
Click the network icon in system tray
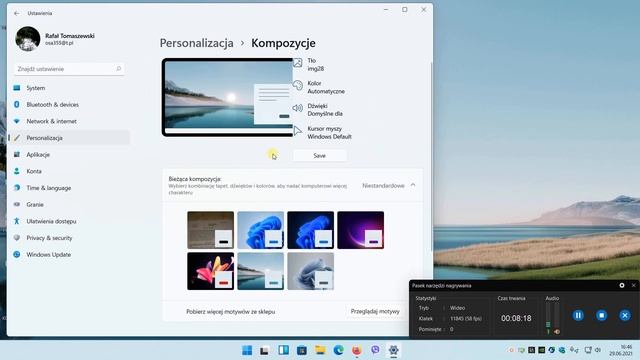(x=588, y=350)
